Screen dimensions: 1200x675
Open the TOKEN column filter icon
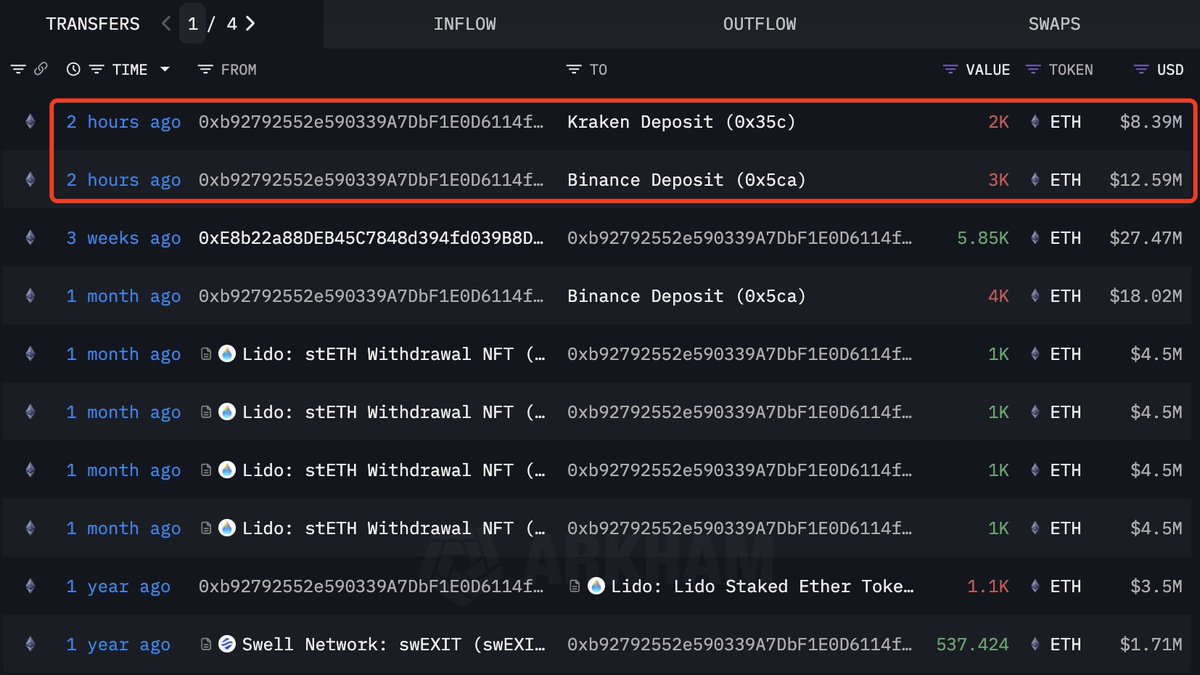(x=1033, y=69)
